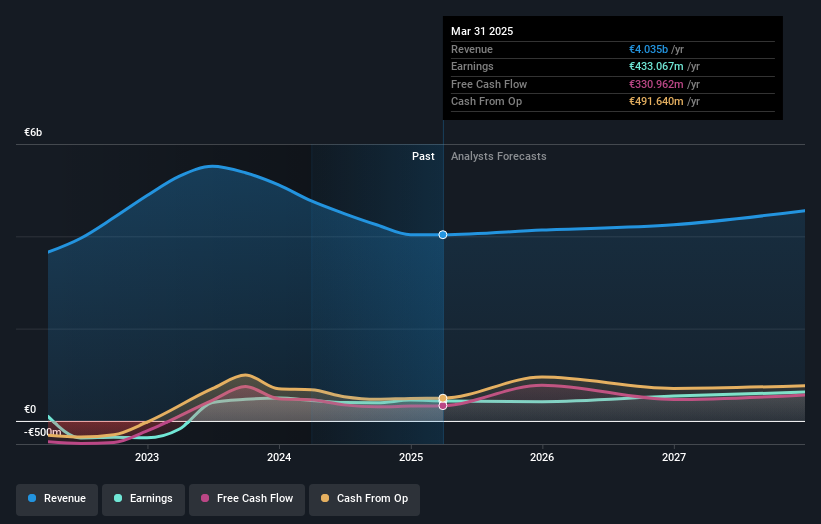Select the 2025 x-axis label
The height and width of the screenshot is (524, 821).
pyautogui.click(x=411, y=457)
